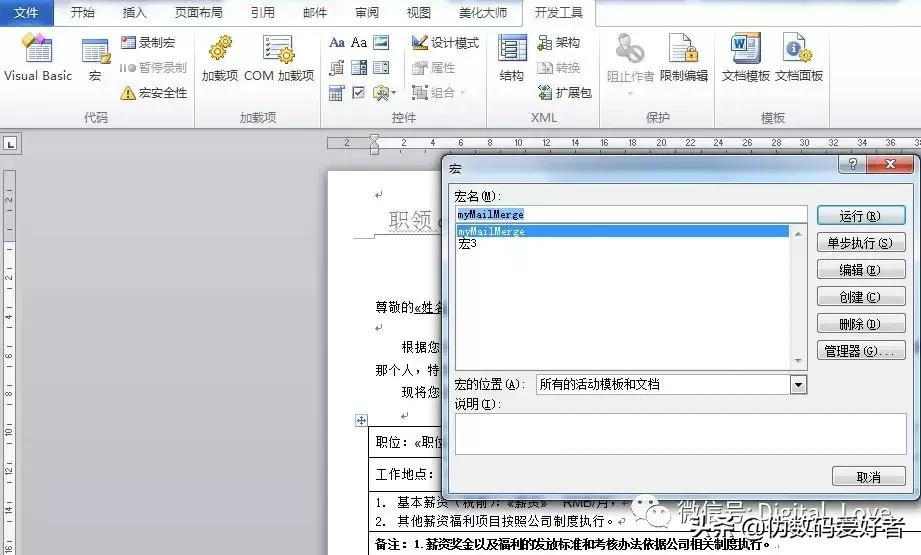Image resolution: width=921 pixels, height=555 pixels.
Task: Open 宏安全性 macro security settings
Action: click(x=153, y=93)
